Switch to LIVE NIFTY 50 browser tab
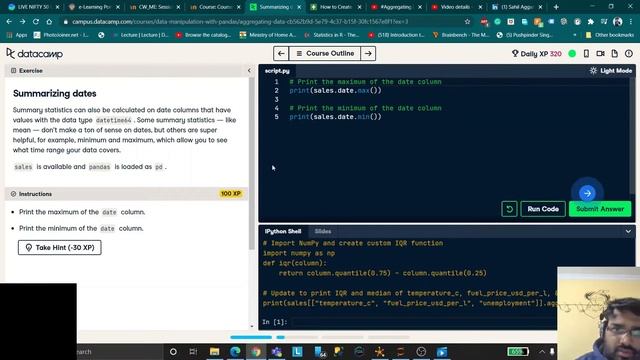The image size is (640, 360). tap(33, 7)
